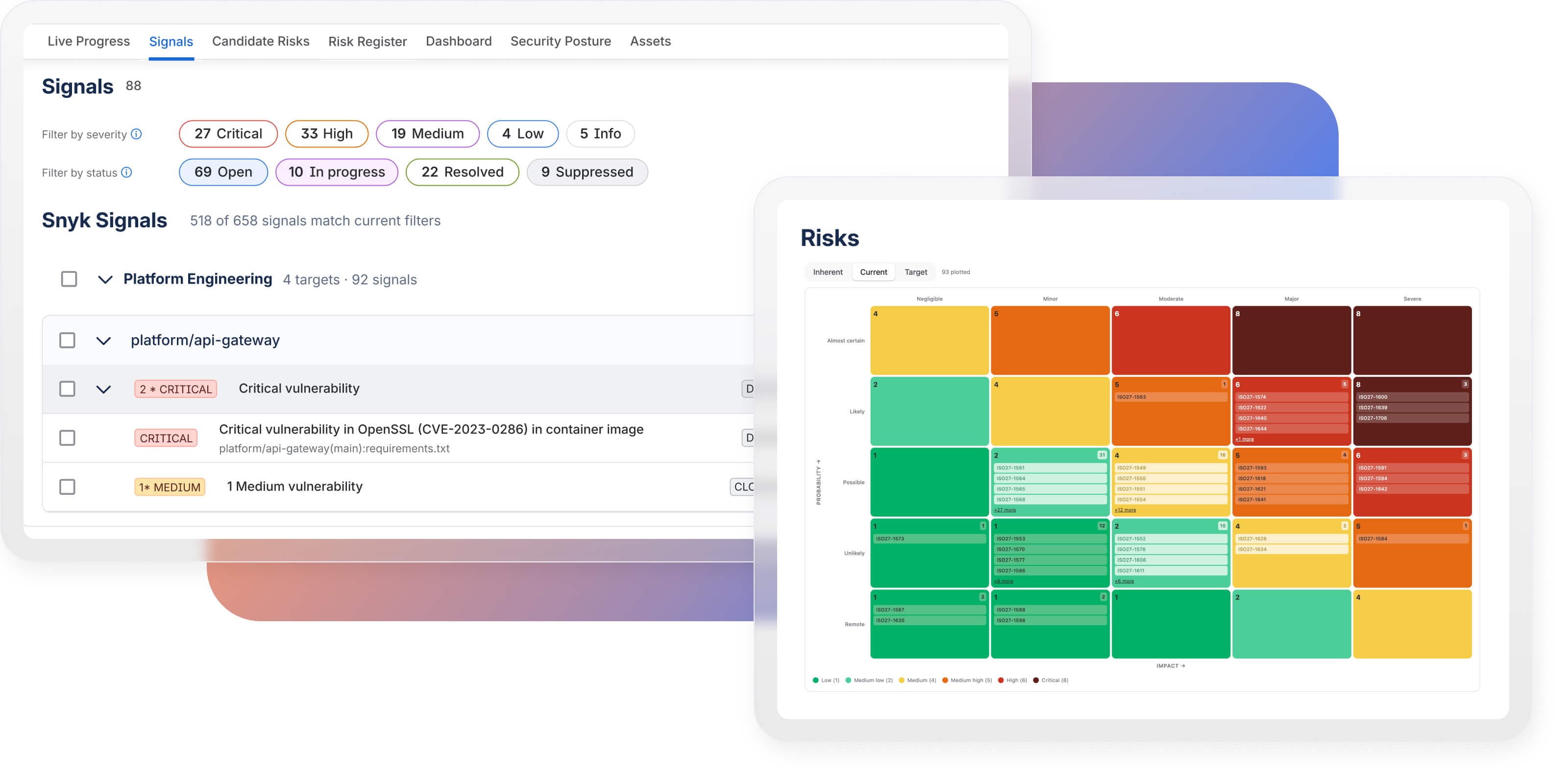
Task: Open risk ISO27-1584 in the matrix
Action: coord(1412,539)
